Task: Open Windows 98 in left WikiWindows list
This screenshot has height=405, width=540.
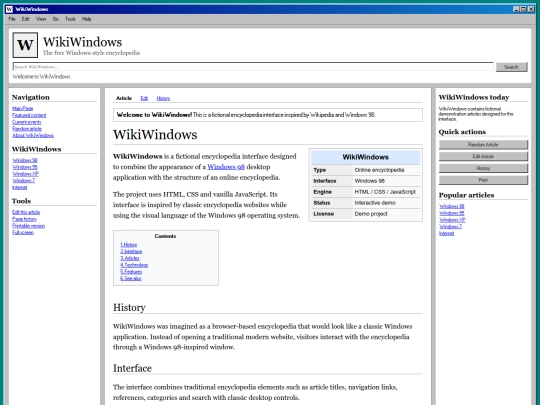Action: (25, 160)
